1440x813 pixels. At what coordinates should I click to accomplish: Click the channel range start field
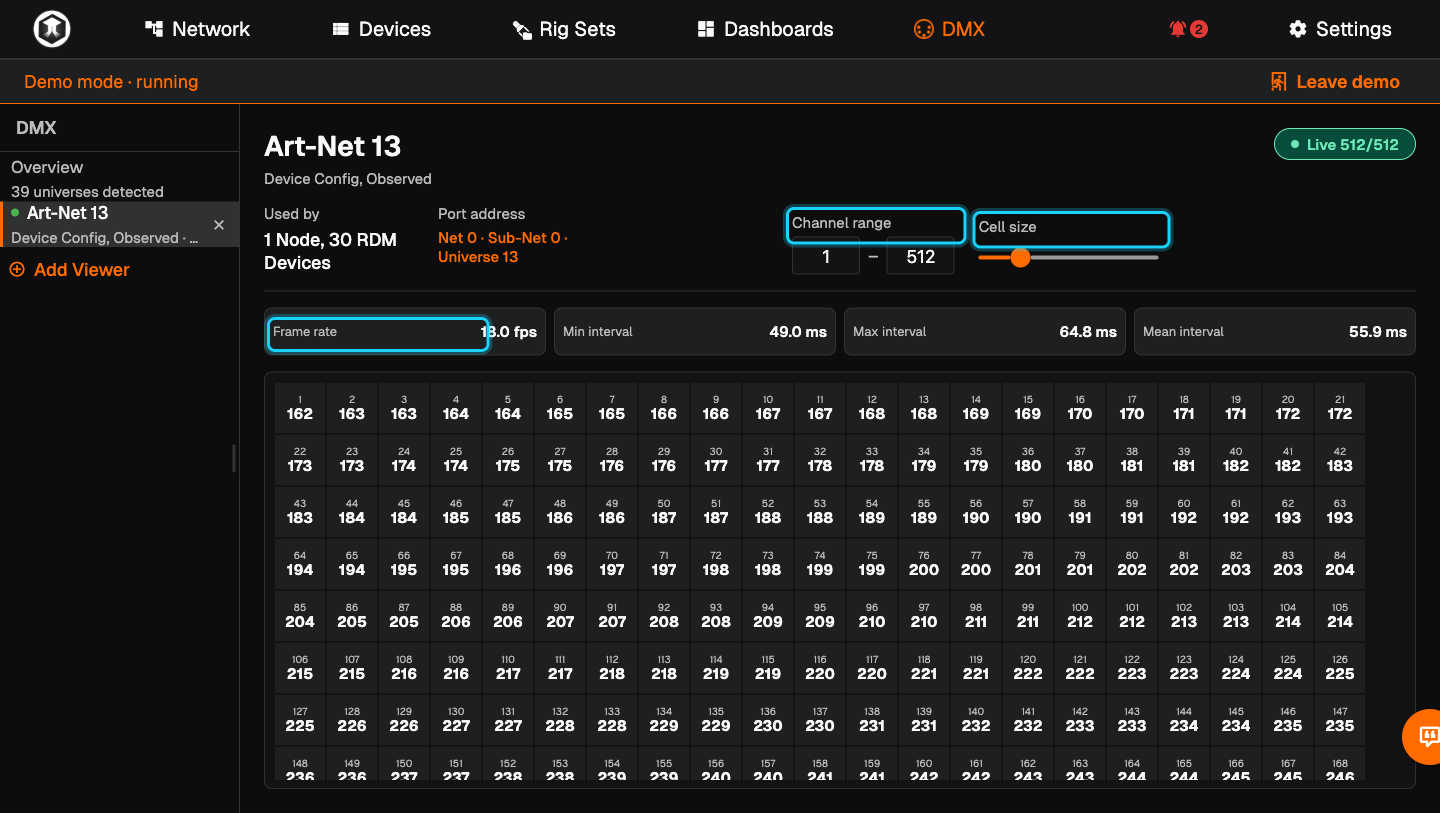(826, 257)
